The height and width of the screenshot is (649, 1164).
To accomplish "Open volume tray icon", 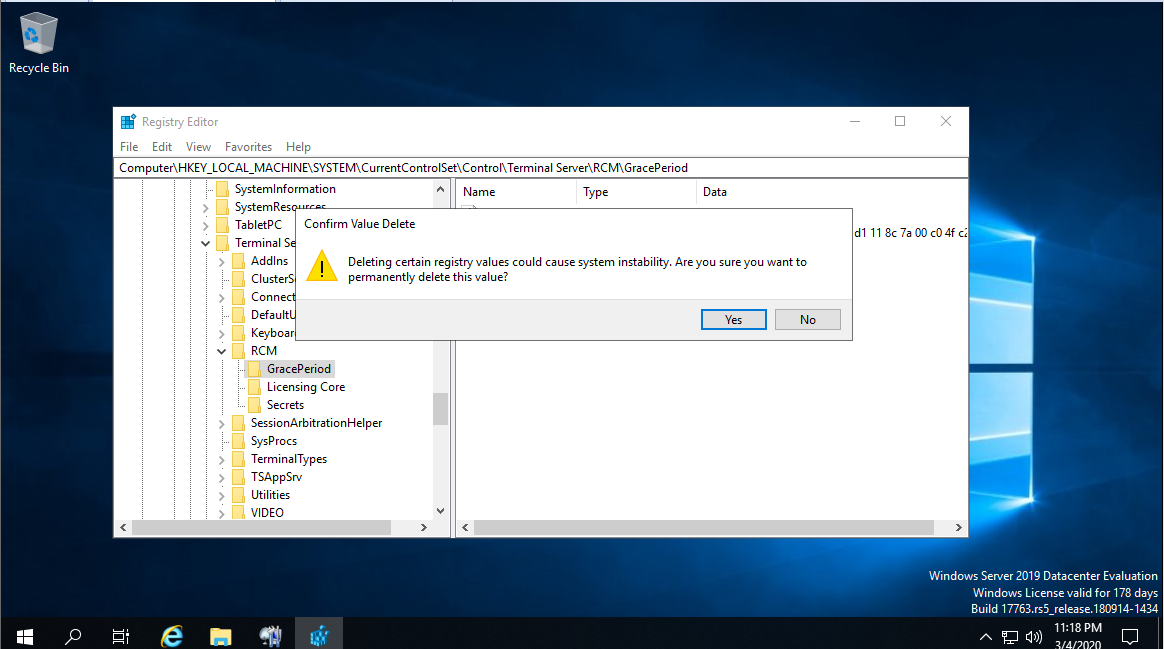I will [x=1033, y=636].
